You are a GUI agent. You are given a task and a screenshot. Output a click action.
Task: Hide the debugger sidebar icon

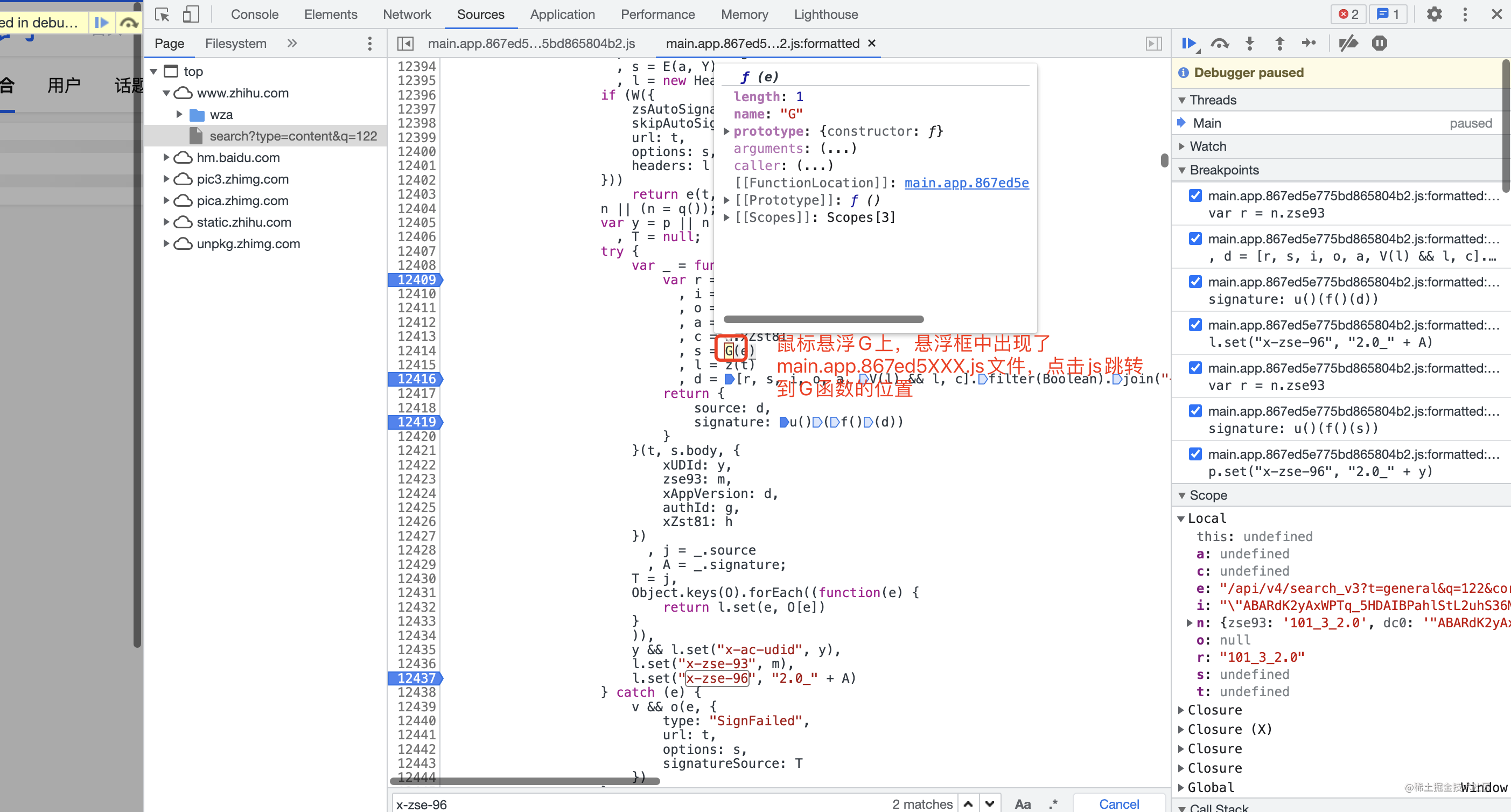[1153, 44]
